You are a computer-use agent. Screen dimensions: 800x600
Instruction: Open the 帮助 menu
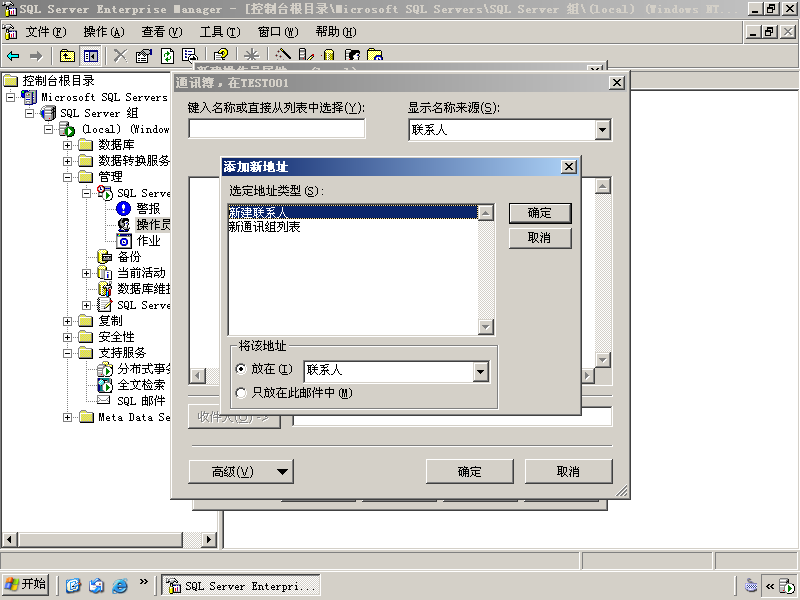coord(336,32)
